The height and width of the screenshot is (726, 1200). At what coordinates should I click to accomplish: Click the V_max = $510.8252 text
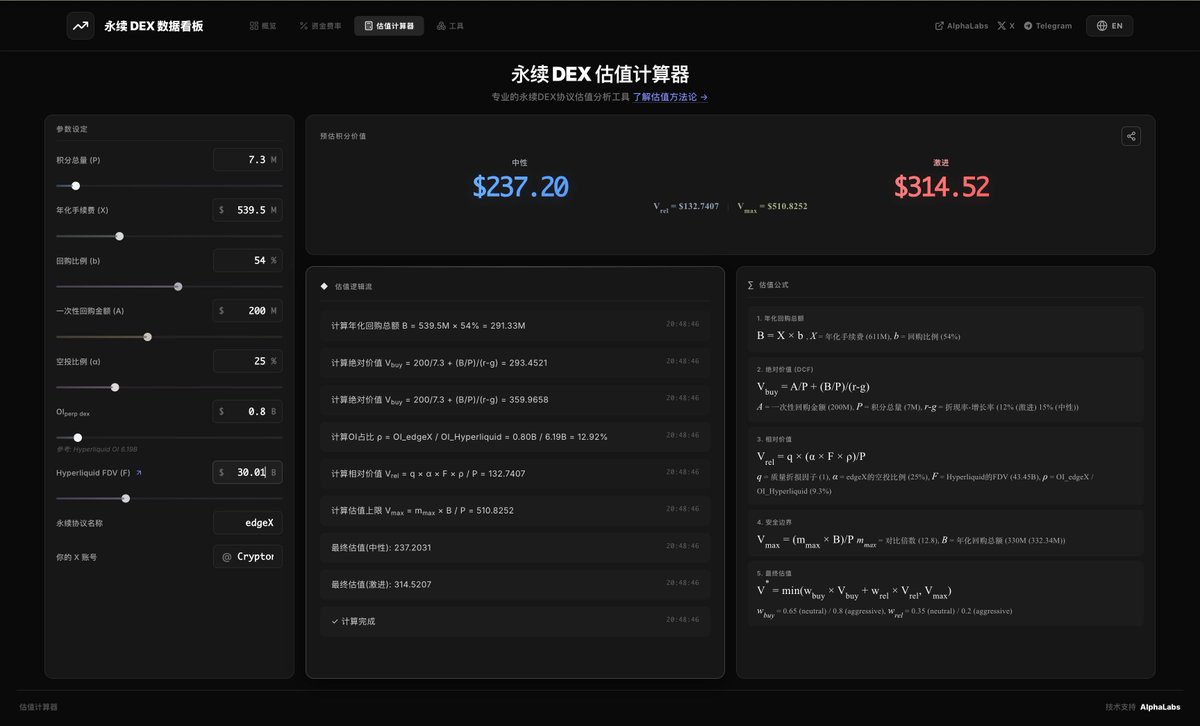pyautogui.click(x=772, y=206)
